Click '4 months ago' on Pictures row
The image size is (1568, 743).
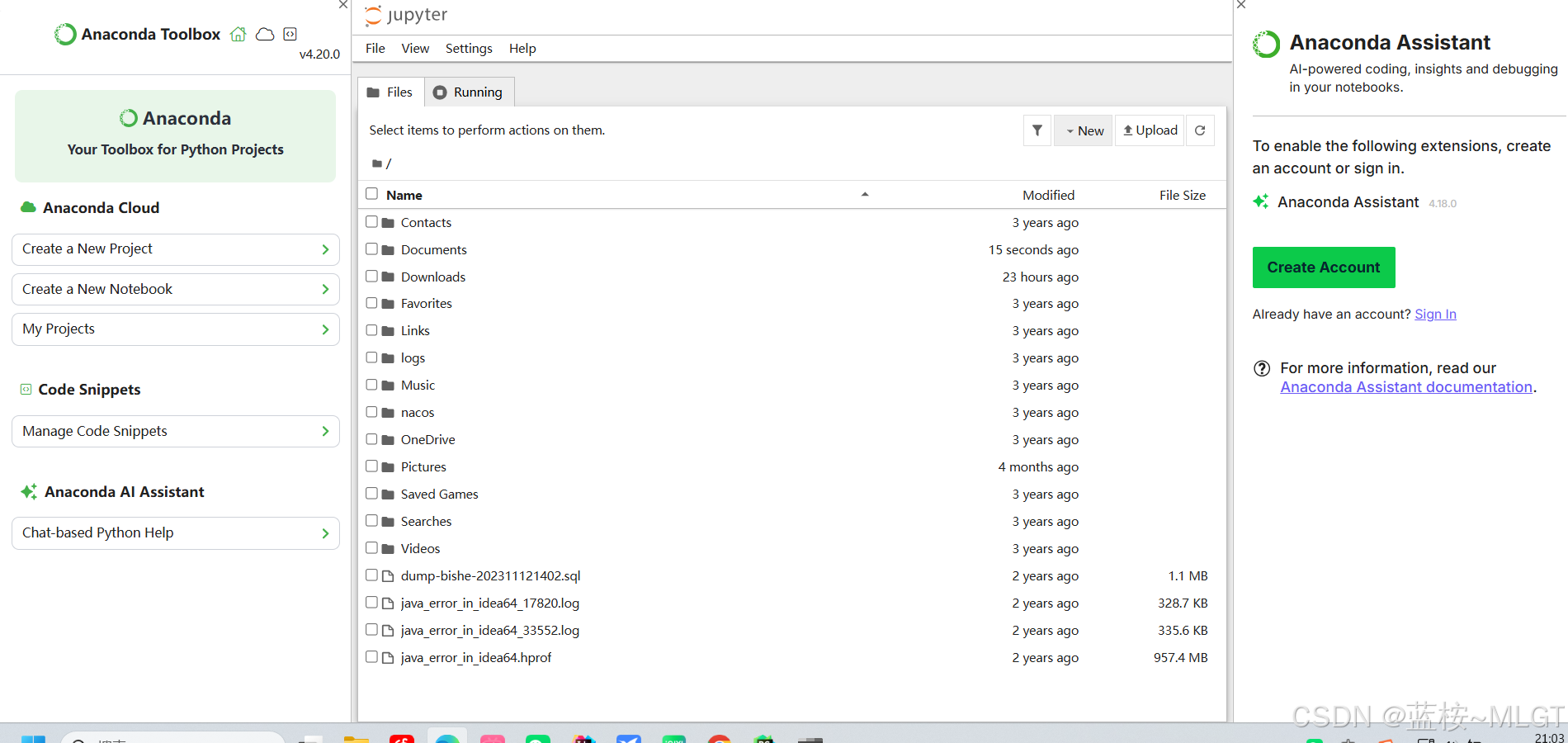[x=1038, y=467]
